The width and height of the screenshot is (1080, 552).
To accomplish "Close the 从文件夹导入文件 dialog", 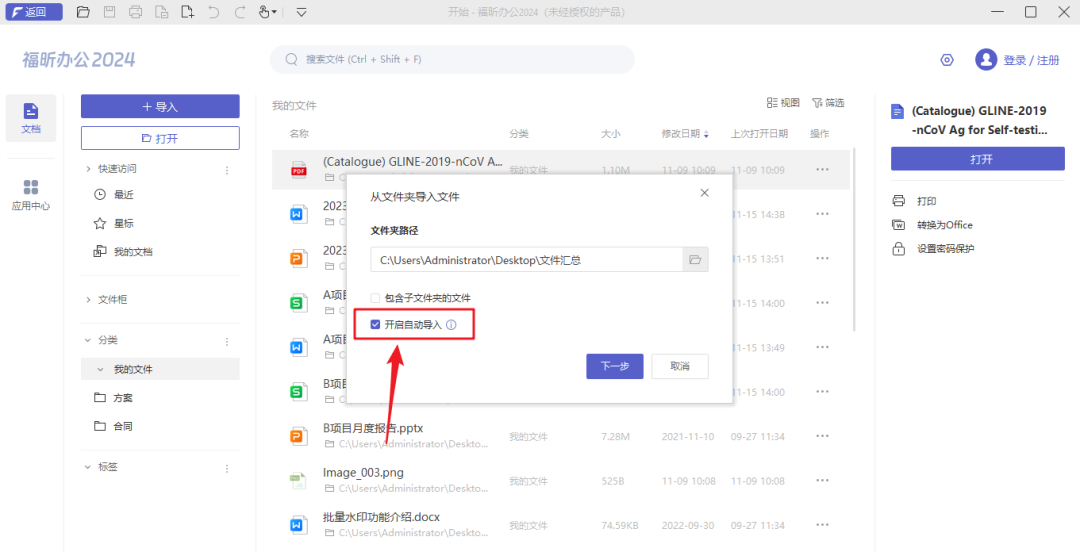I will click(704, 193).
